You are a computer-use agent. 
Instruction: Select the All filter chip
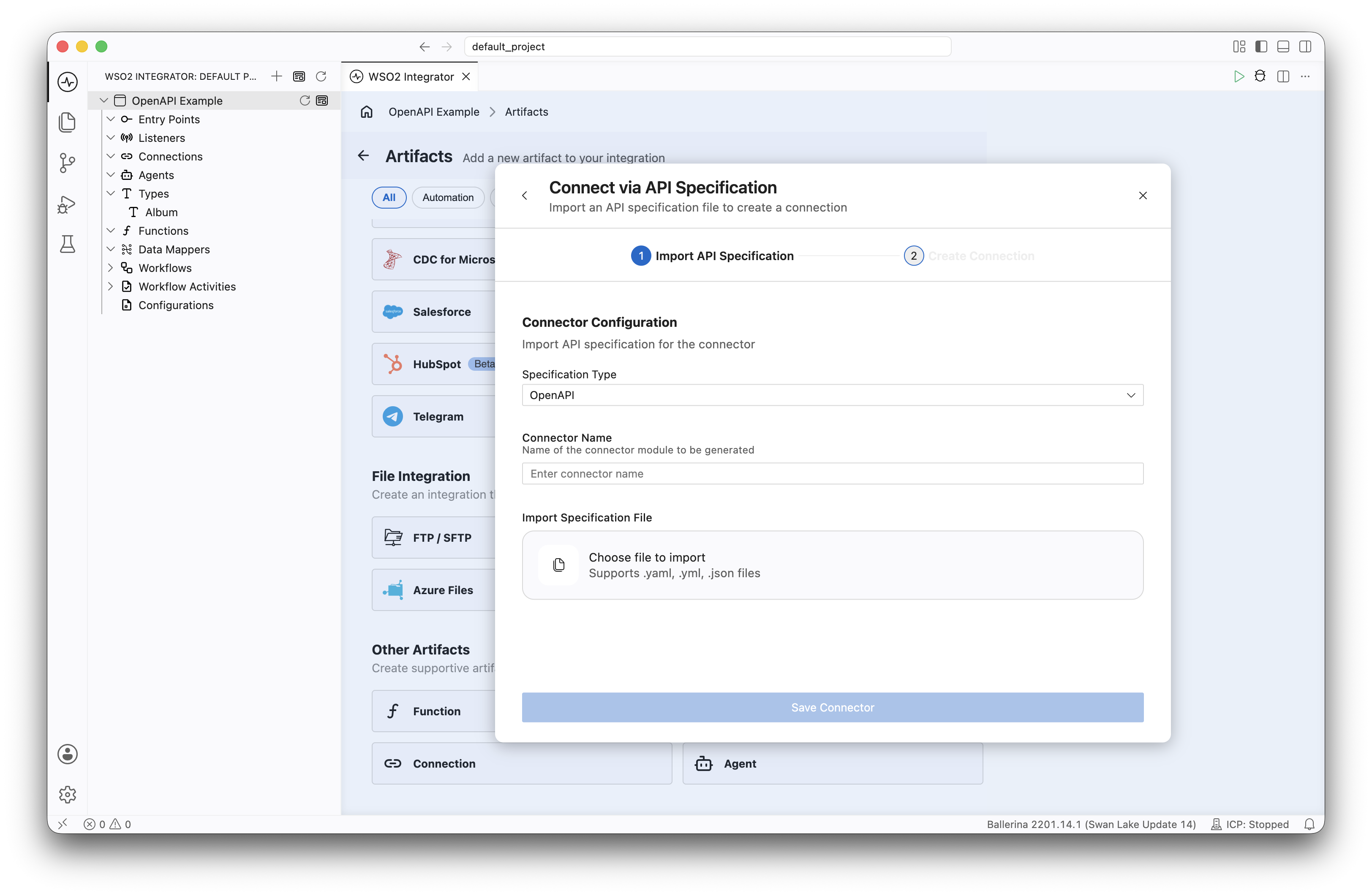(389, 198)
